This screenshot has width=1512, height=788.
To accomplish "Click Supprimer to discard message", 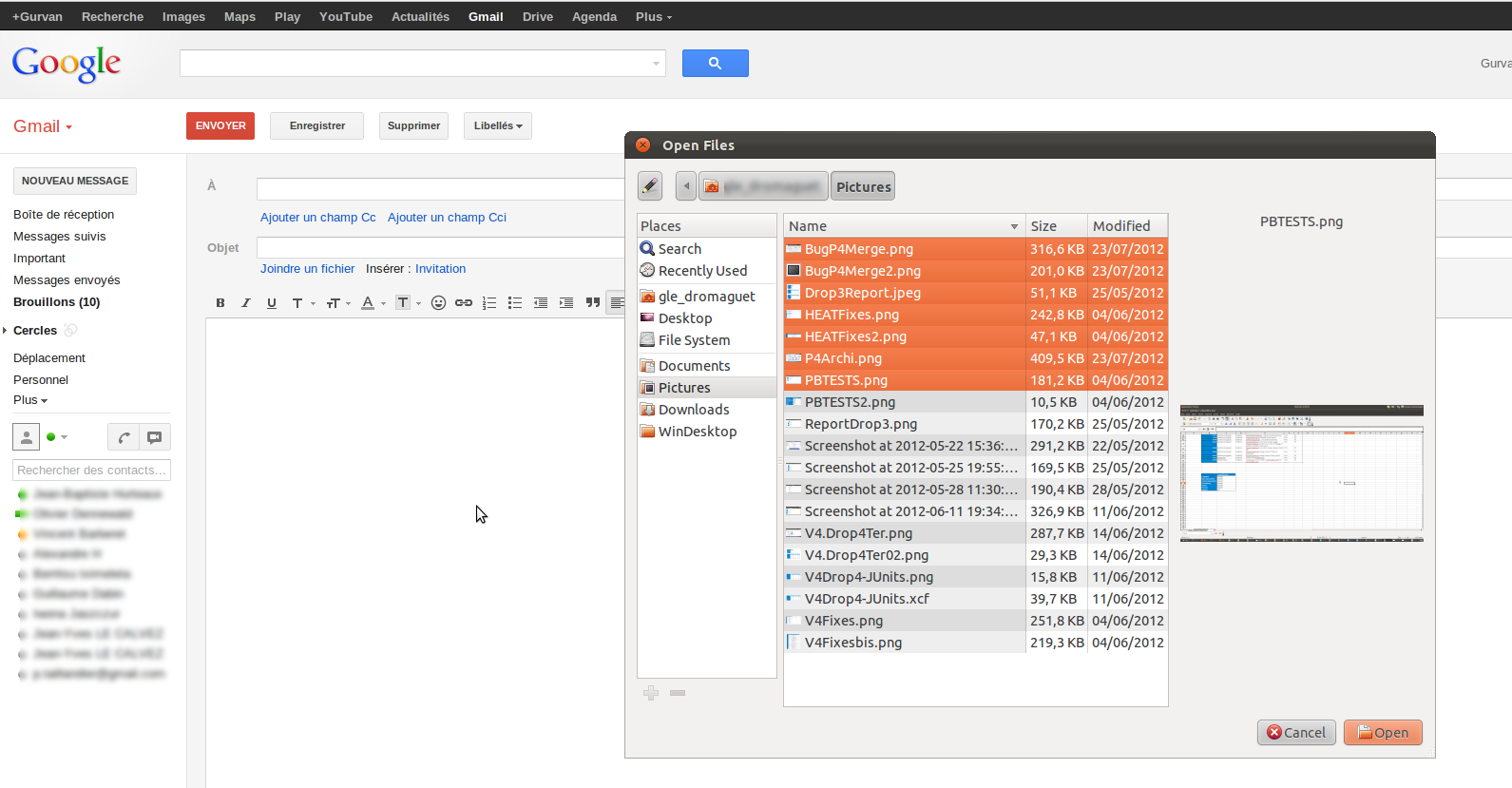I will point(414,125).
